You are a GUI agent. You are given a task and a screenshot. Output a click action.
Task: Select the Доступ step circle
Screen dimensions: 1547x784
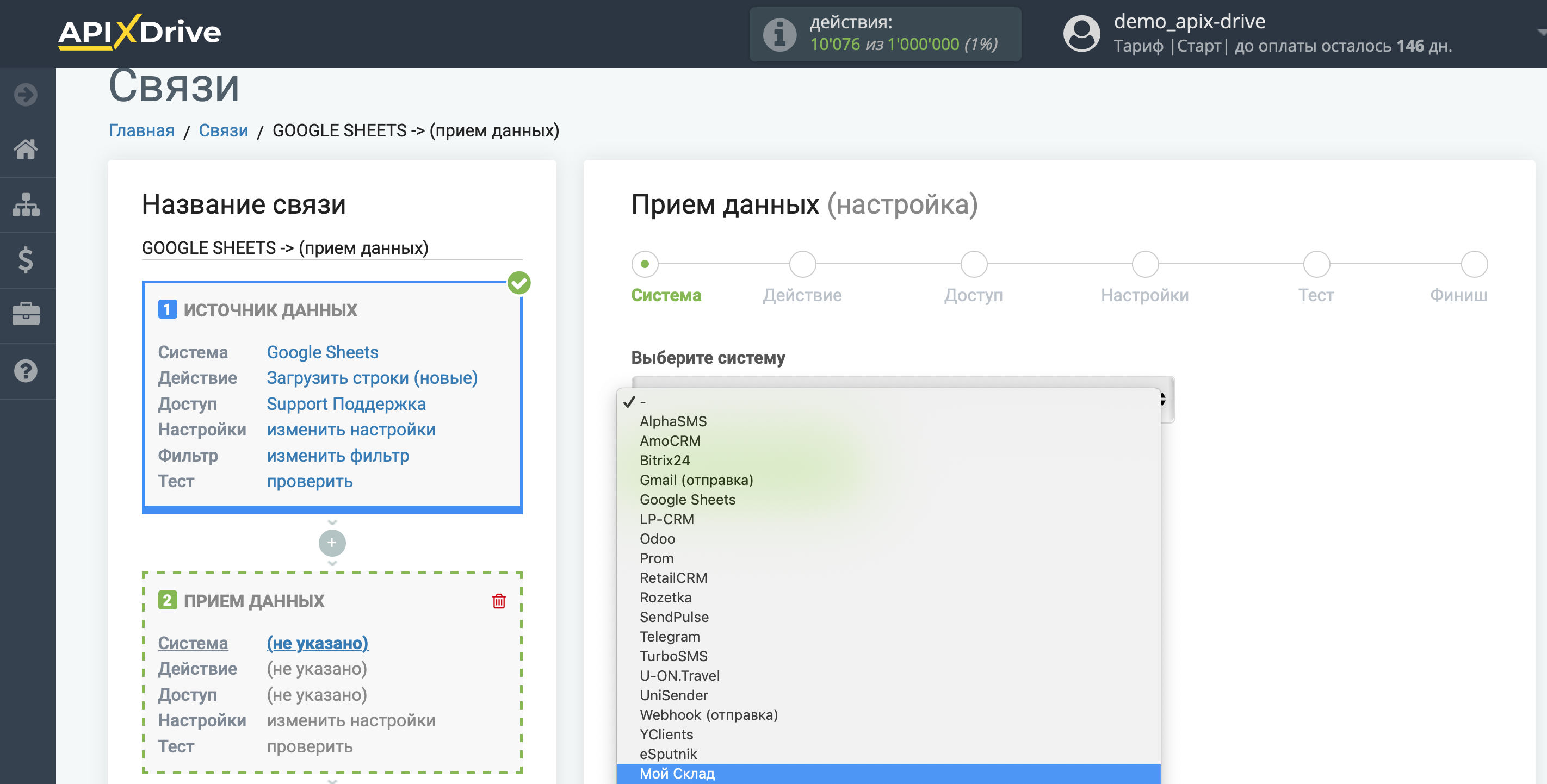pos(974,264)
